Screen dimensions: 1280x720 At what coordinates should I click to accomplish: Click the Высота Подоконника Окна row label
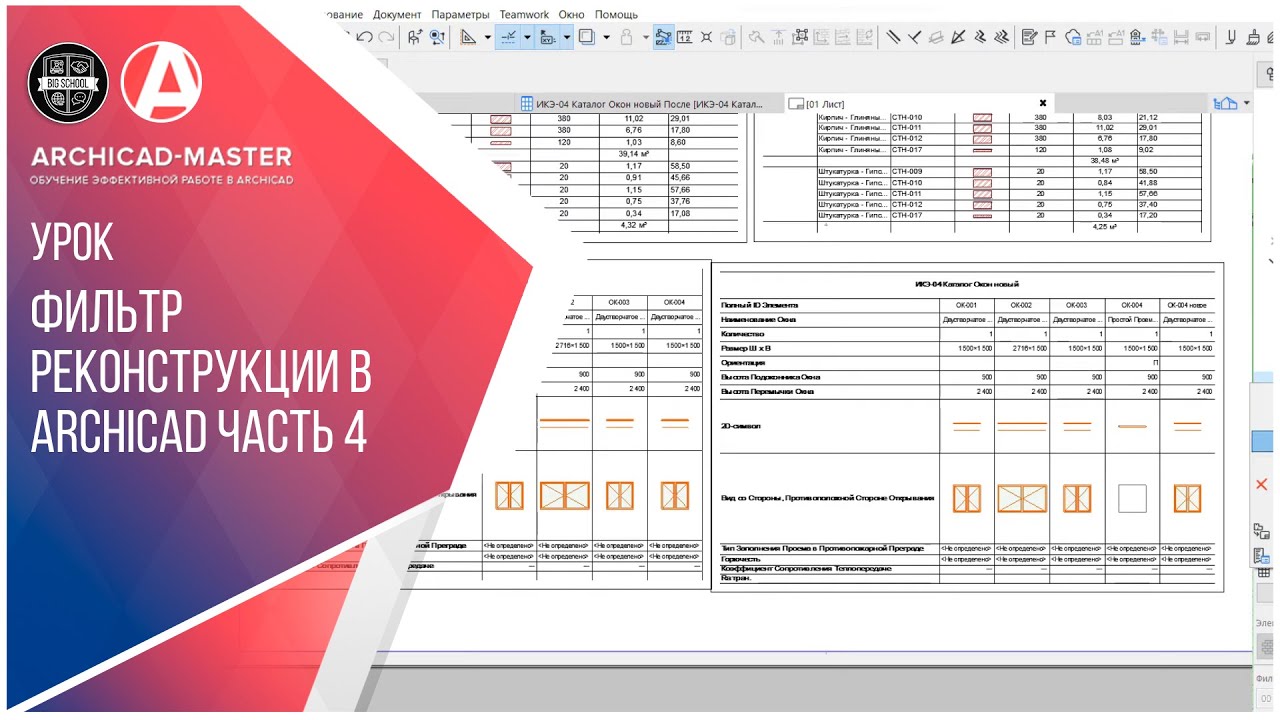pos(770,377)
